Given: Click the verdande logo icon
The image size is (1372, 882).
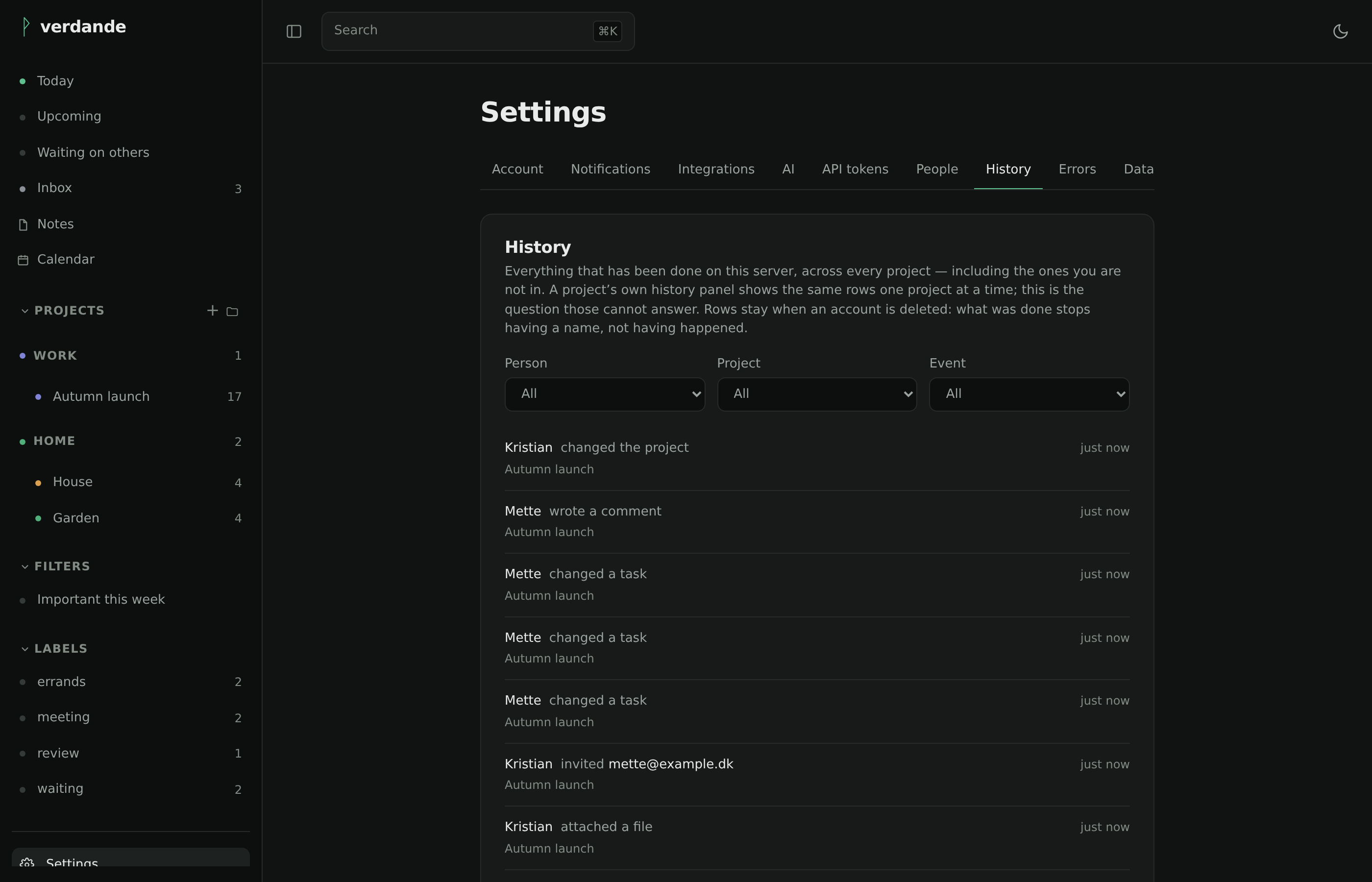Looking at the screenshot, I should [26, 27].
